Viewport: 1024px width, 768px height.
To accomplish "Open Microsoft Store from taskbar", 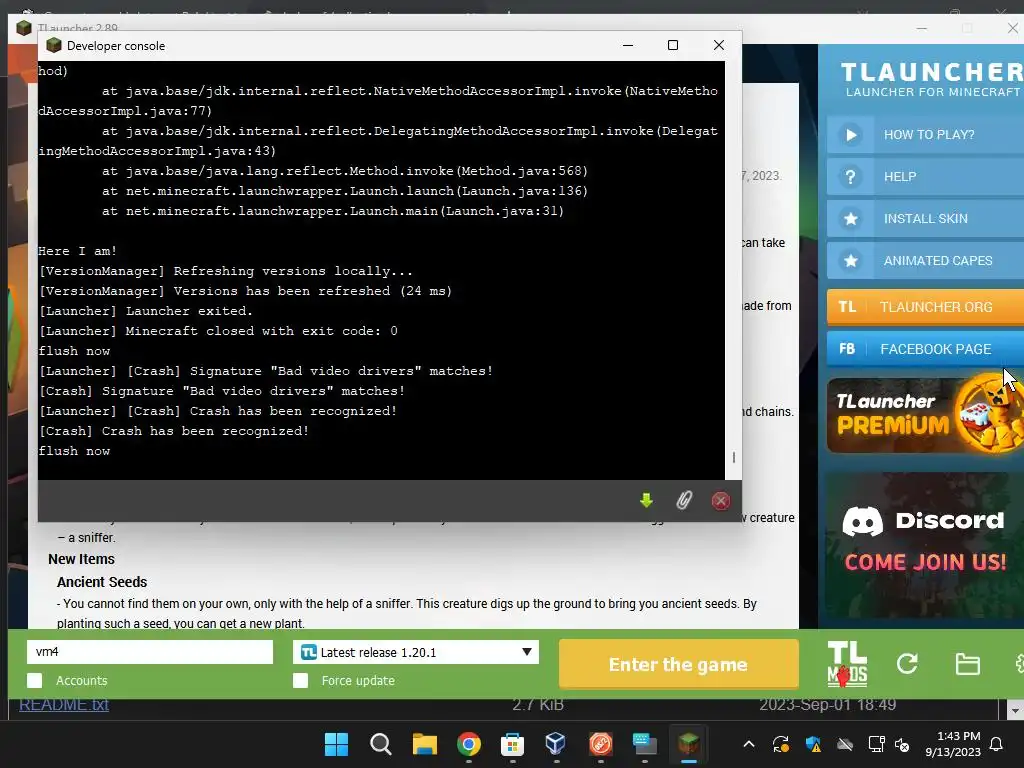I will point(512,744).
